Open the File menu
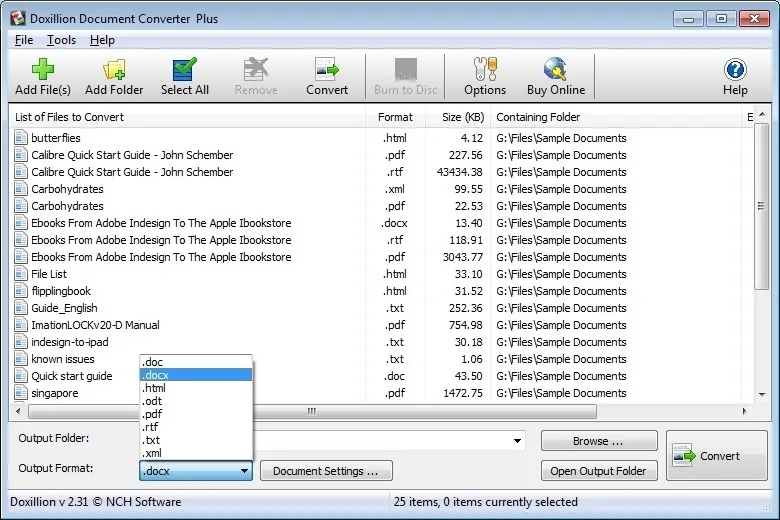The height and width of the screenshot is (520, 780). (24, 40)
